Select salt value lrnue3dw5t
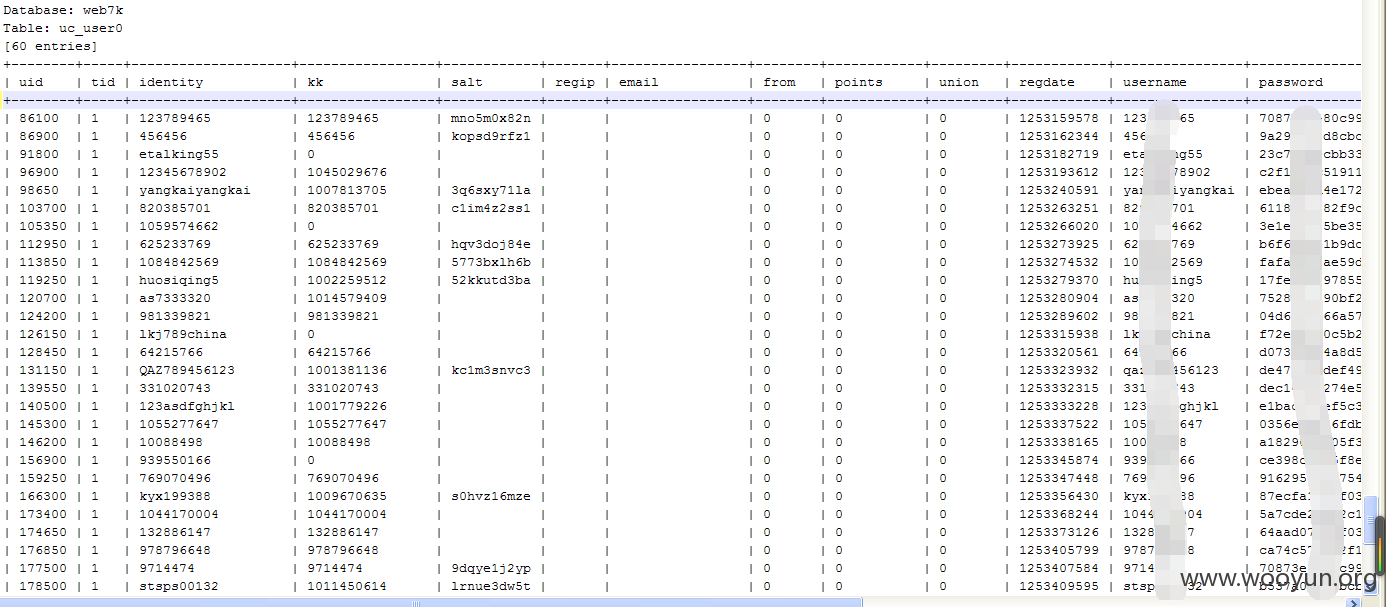This screenshot has width=1386, height=607. pyautogui.click(x=491, y=586)
